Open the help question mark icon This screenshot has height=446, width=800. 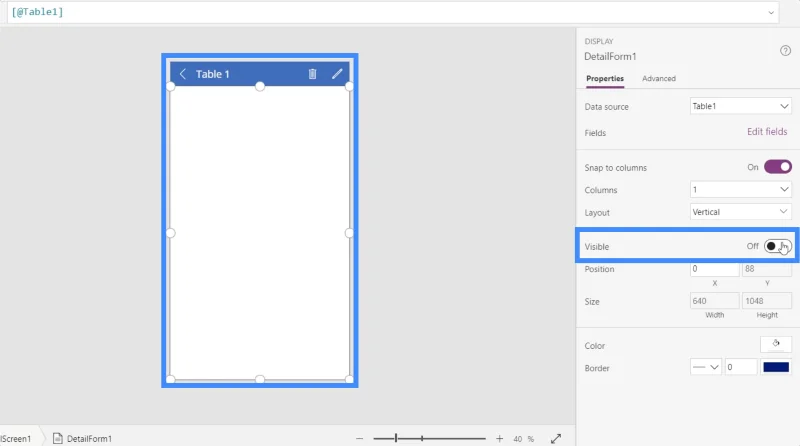[785, 51]
